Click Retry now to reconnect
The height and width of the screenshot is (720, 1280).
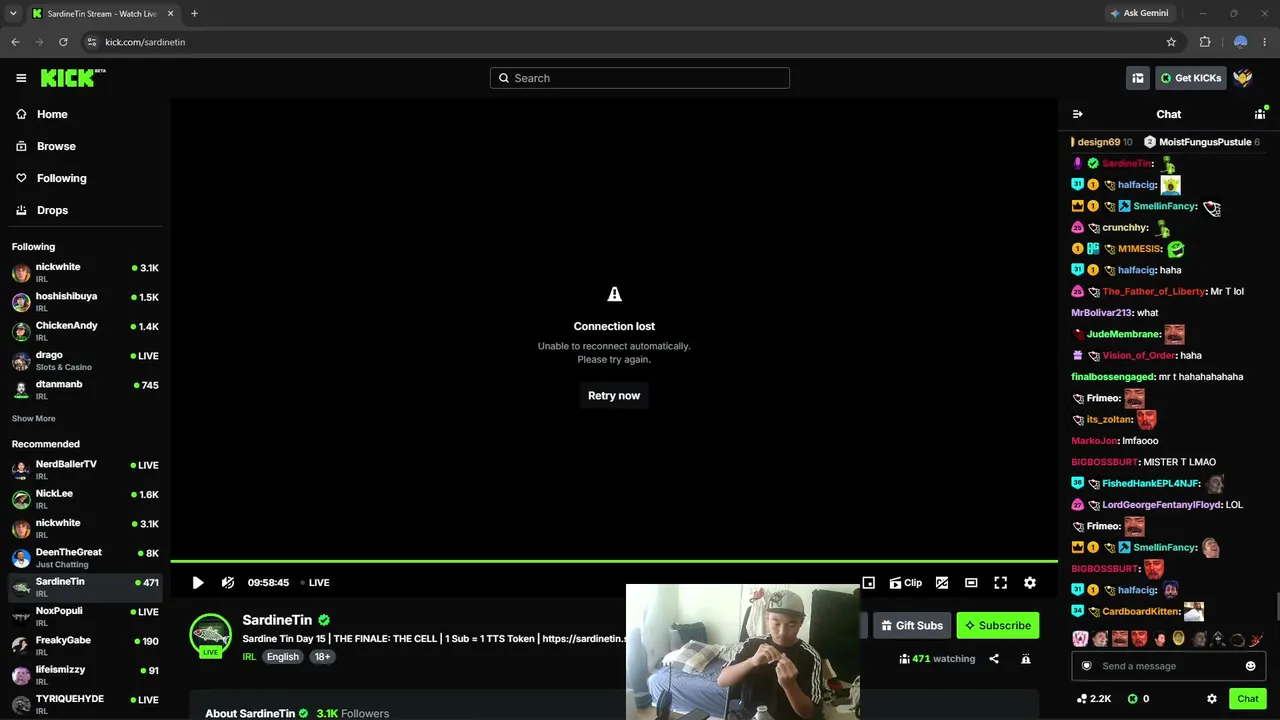tap(614, 396)
